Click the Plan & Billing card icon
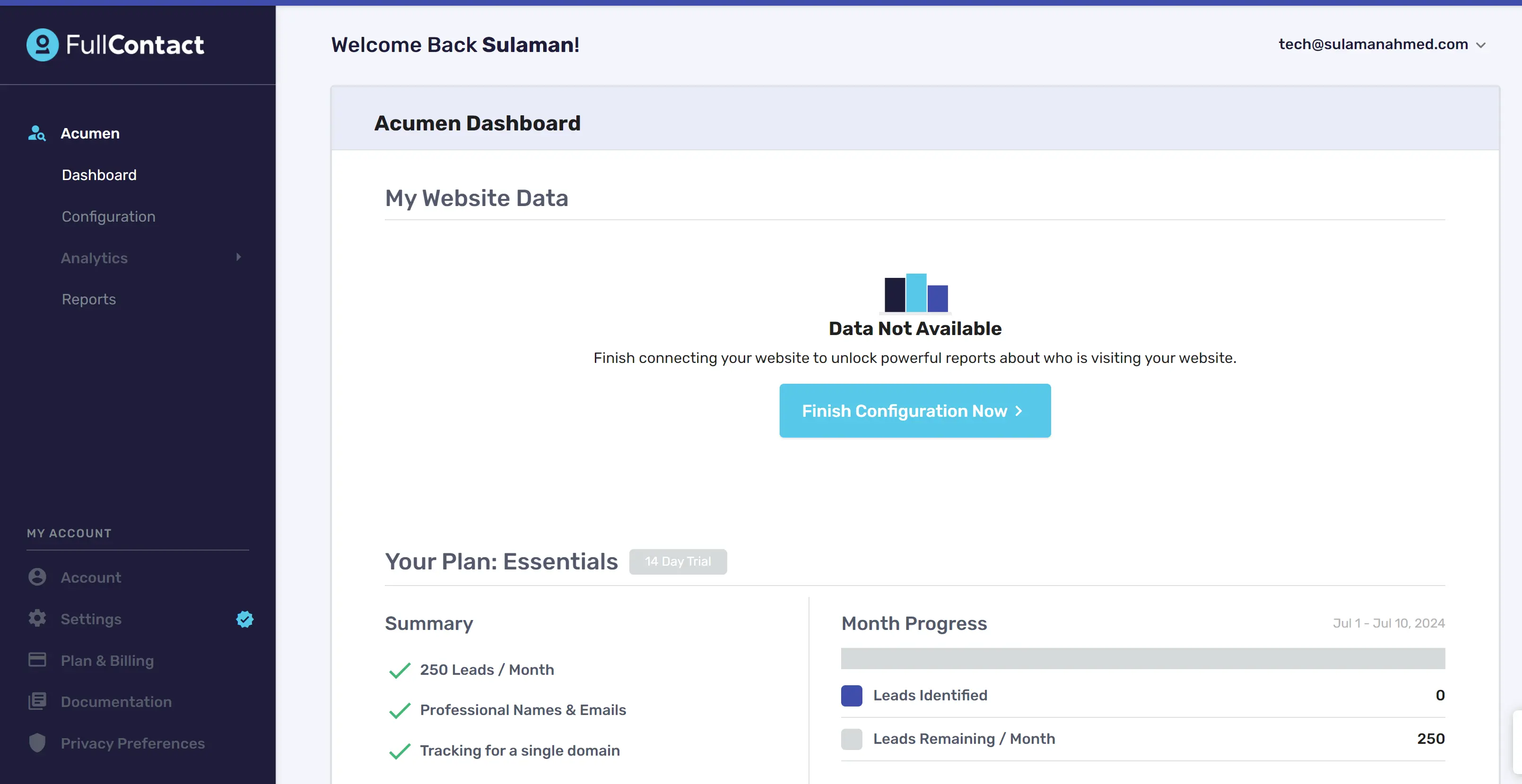1522x784 pixels. (x=37, y=659)
